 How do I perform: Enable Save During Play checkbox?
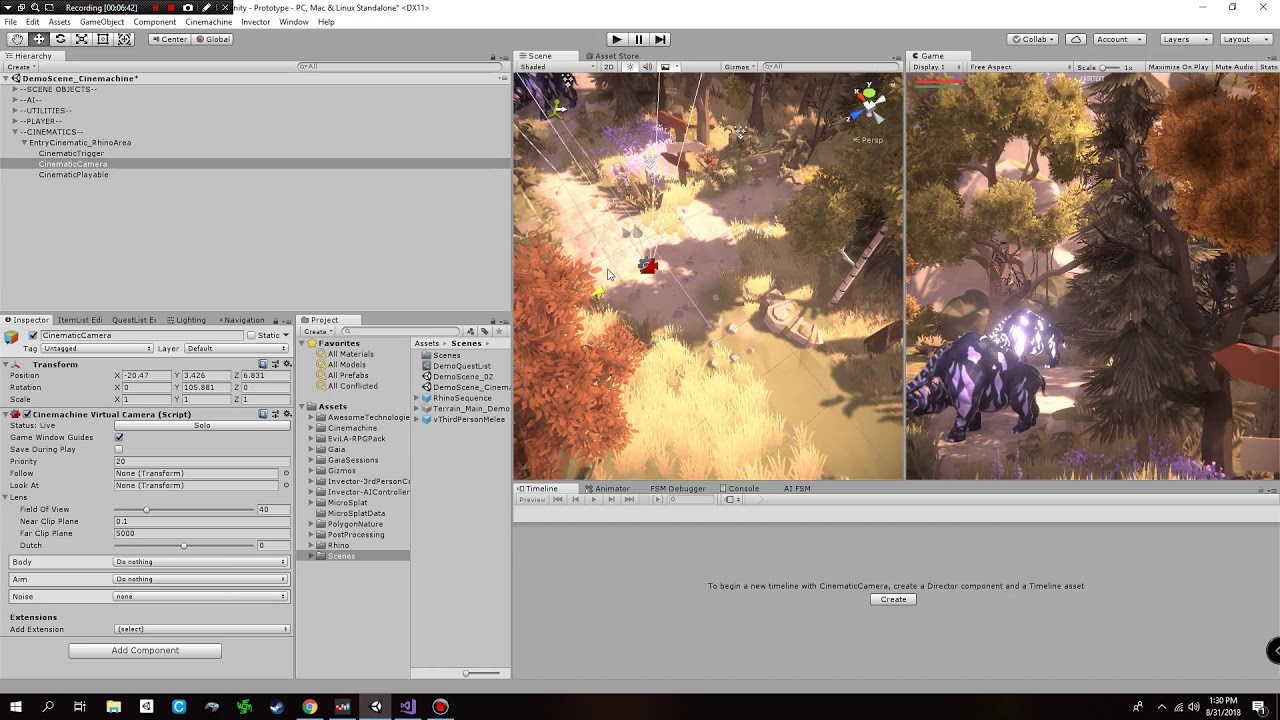click(119, 449)
